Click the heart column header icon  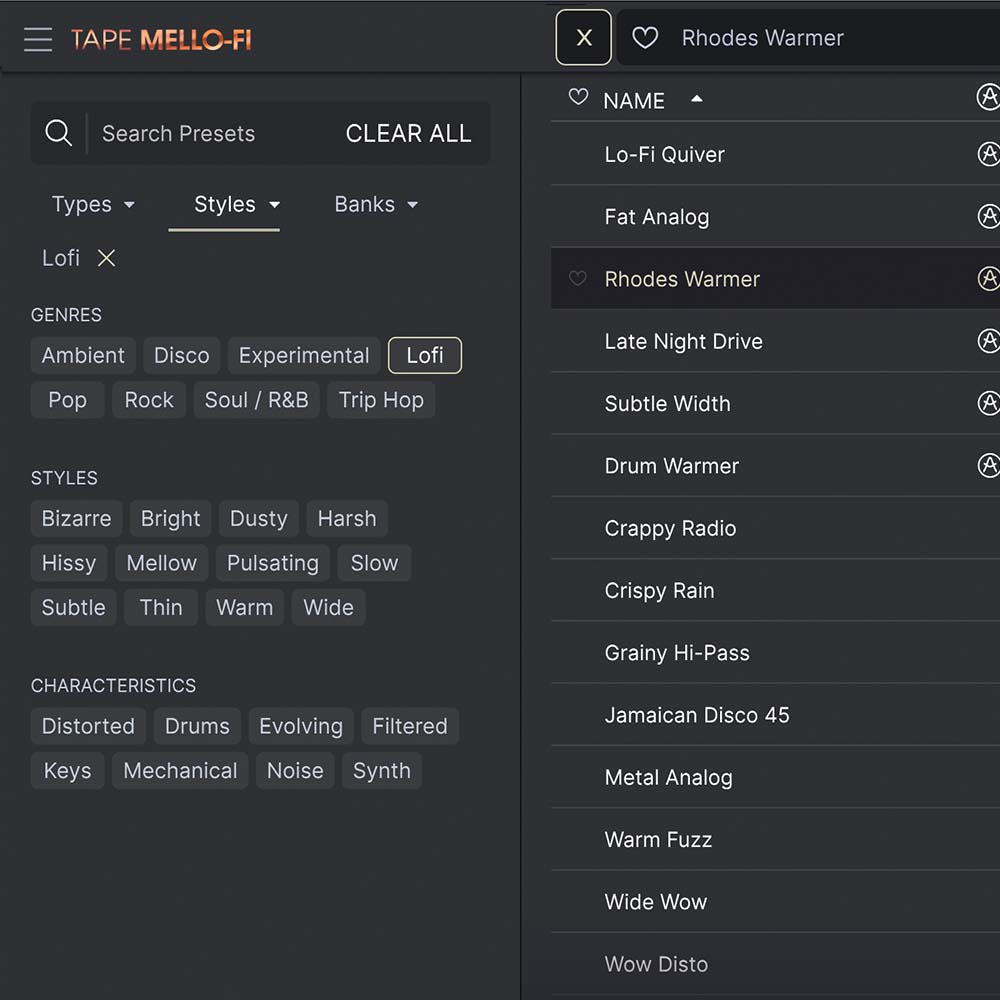(x=578, y=96)
